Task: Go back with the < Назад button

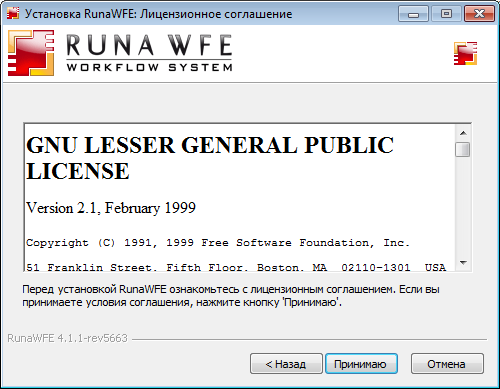Action: 286,364
